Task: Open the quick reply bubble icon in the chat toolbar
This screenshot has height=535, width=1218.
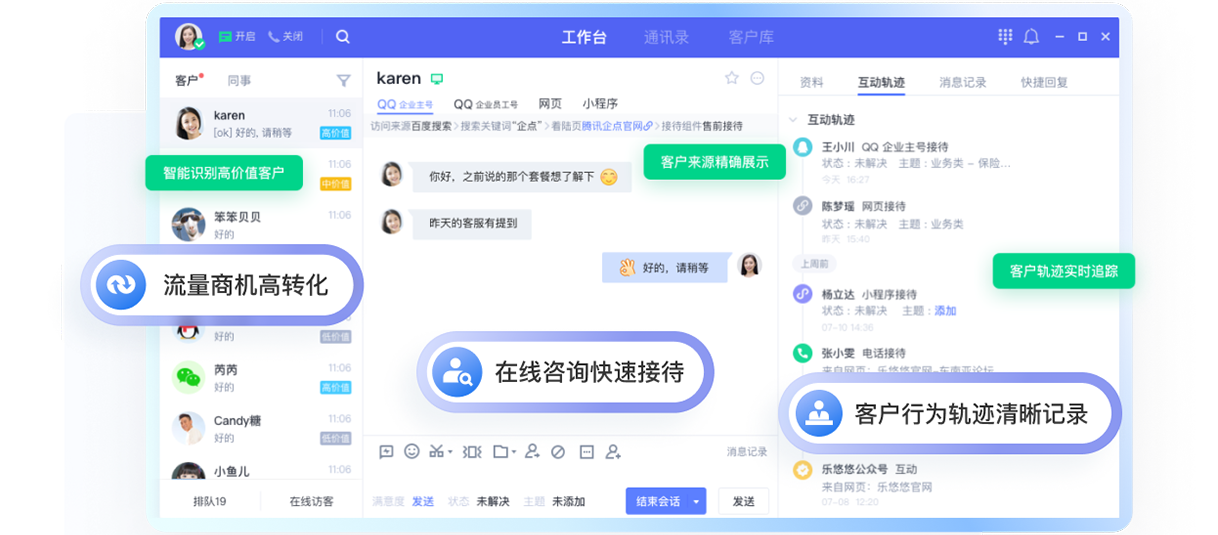Action: tap(386, 452)
